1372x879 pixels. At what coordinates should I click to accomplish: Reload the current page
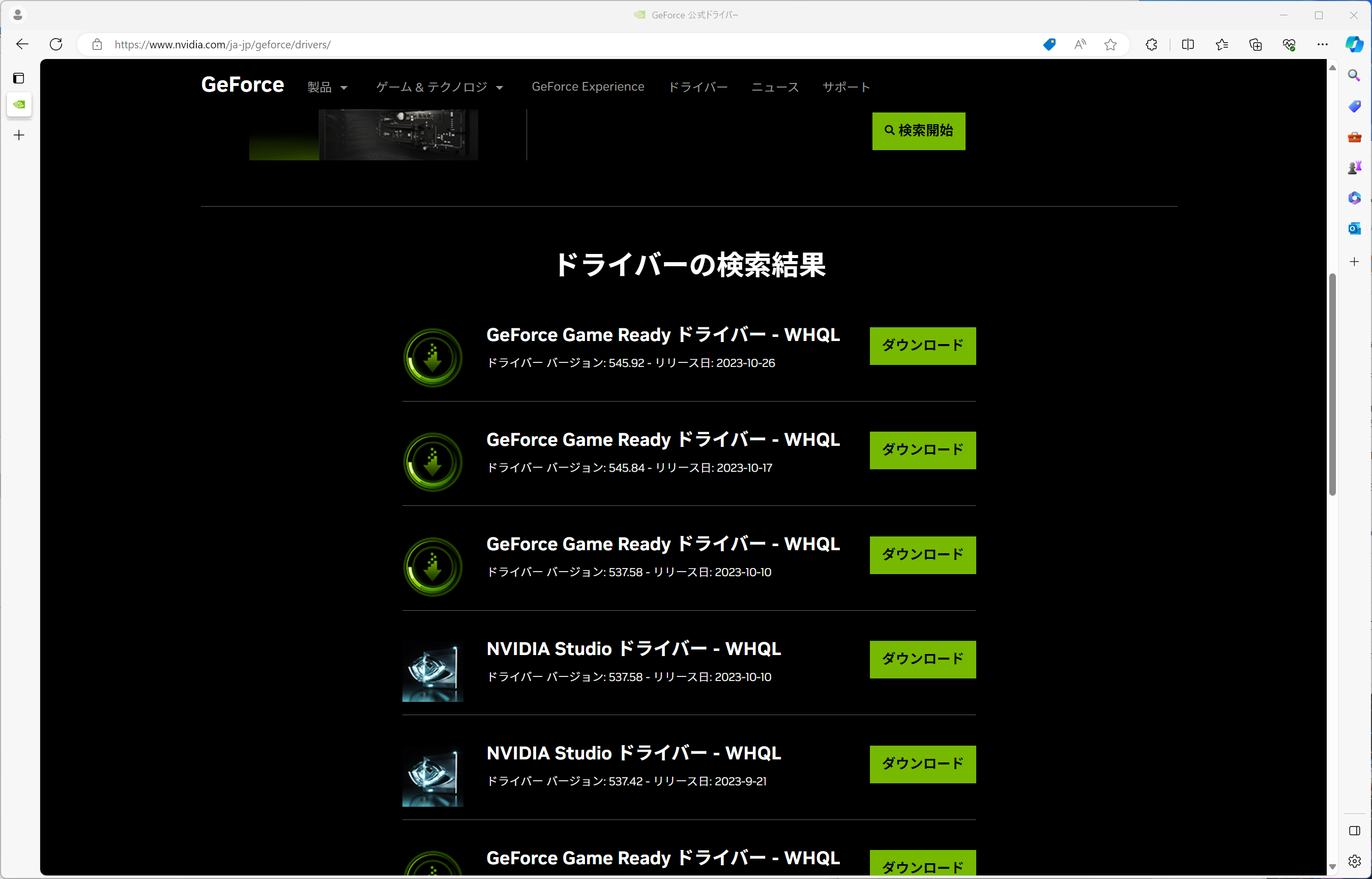pos(56,44)
